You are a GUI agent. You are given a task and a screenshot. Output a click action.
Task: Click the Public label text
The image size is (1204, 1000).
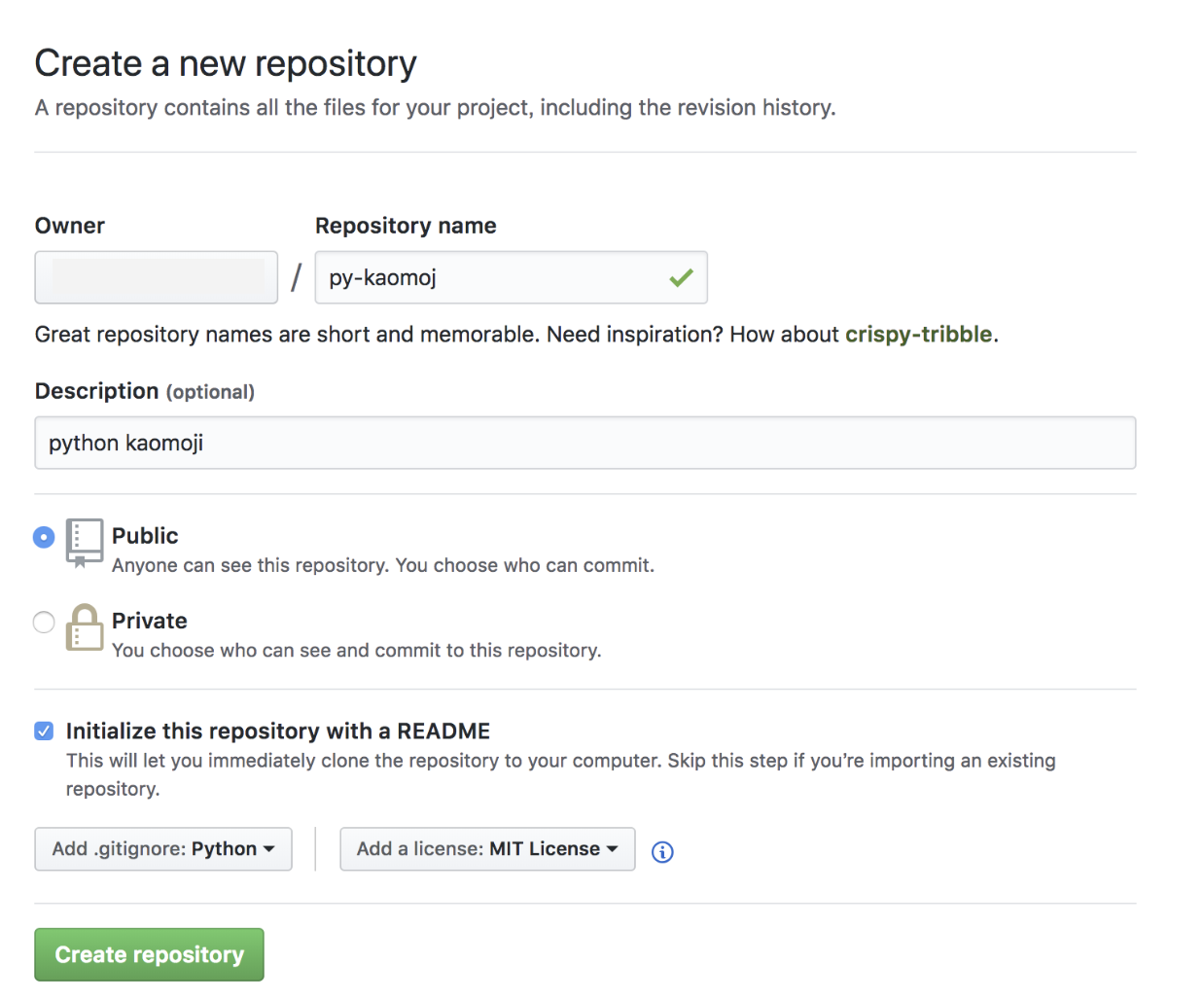[145, 535]
